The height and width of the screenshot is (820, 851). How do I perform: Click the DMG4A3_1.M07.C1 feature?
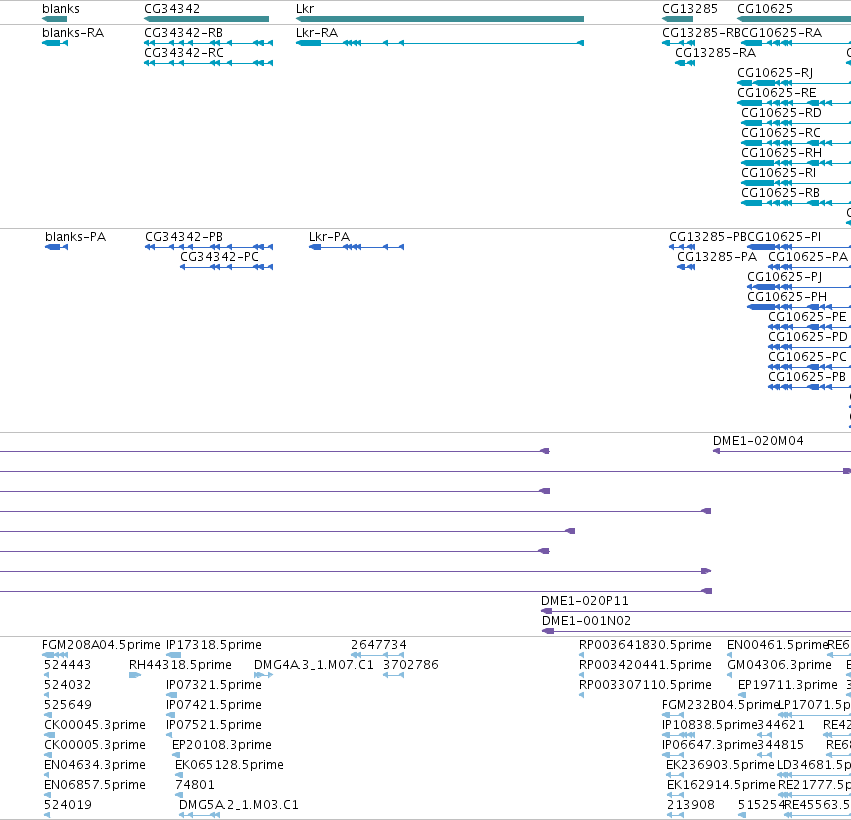point(263,675)
